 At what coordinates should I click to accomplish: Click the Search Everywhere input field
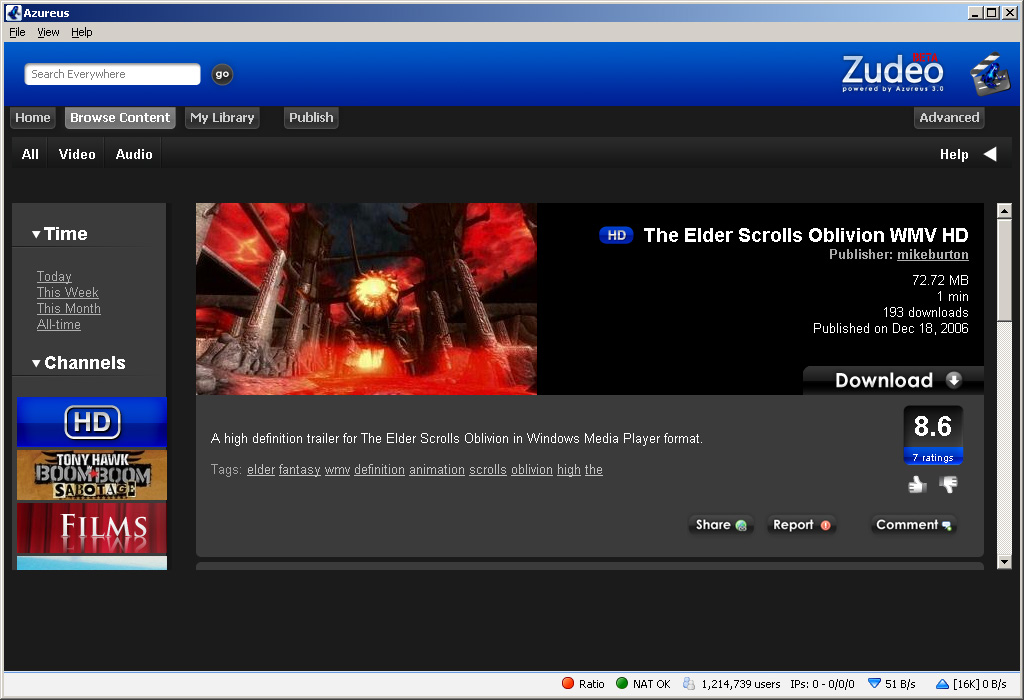pyautogui.click(x=112, y=74)
